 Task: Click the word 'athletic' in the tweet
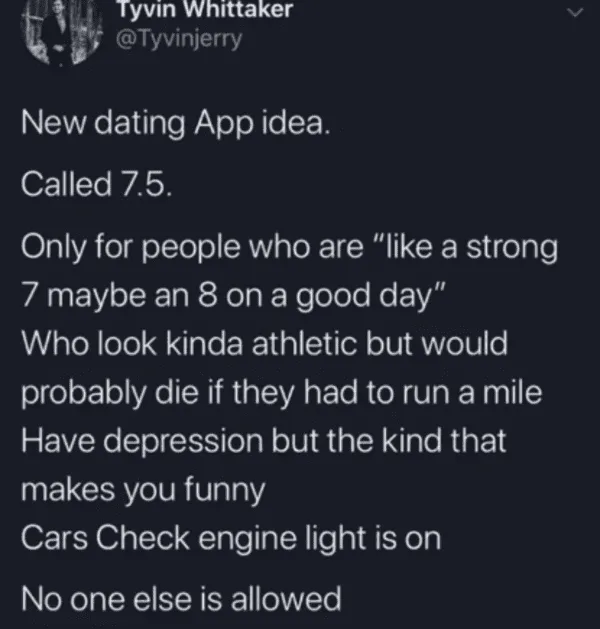pyautogui.click(x=304, y=343)
